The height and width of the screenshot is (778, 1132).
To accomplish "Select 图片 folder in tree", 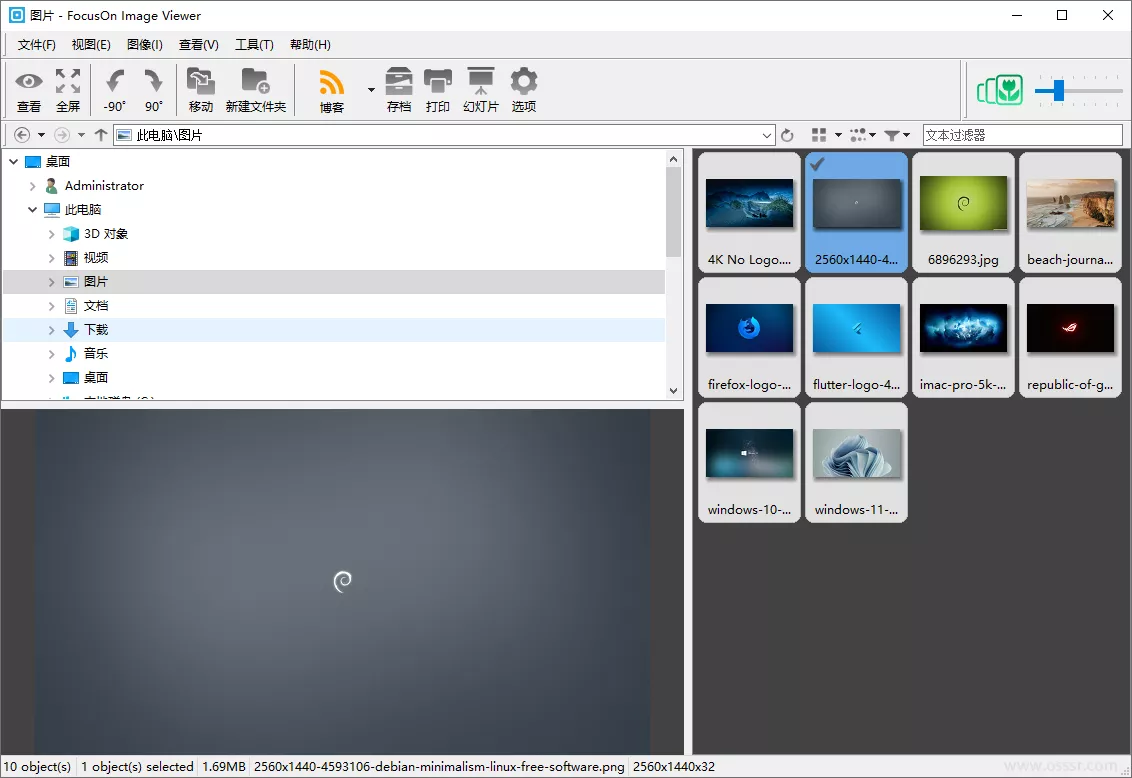I will click(95, 281).
